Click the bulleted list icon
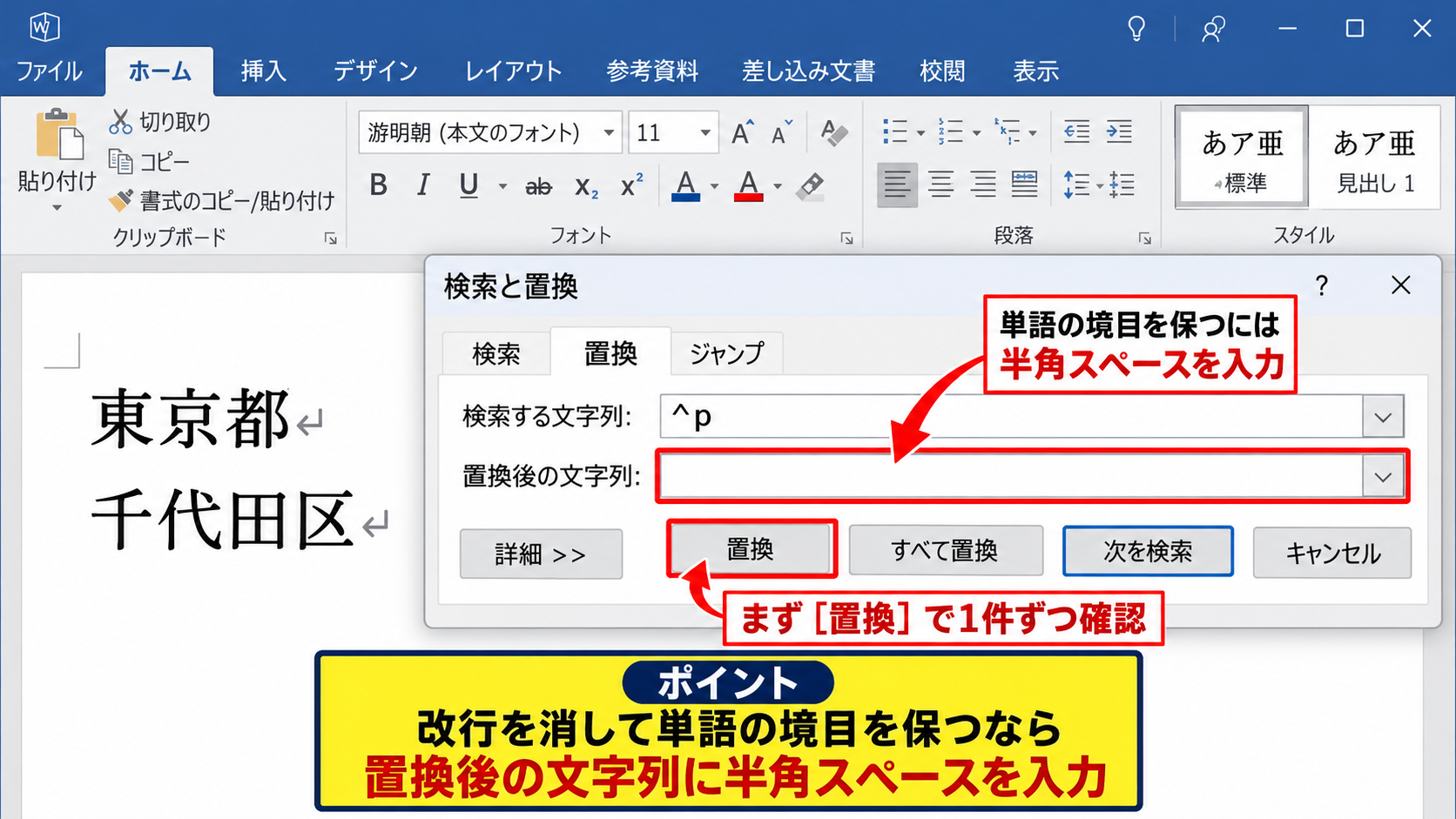Screen dimensions: 1456x819 [x=894, y=132]
